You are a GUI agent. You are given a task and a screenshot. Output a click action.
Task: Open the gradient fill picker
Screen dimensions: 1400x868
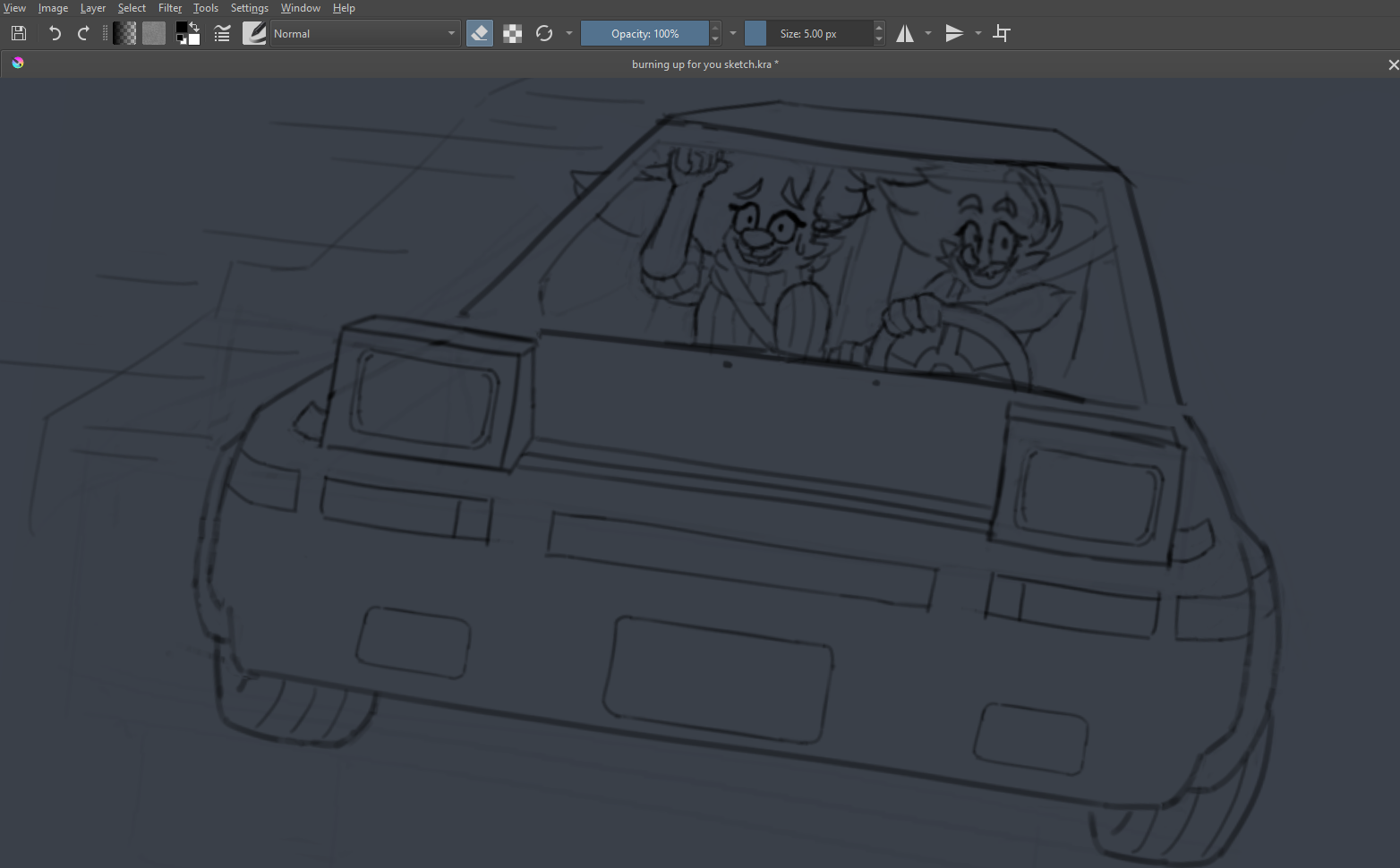(125, 34)
